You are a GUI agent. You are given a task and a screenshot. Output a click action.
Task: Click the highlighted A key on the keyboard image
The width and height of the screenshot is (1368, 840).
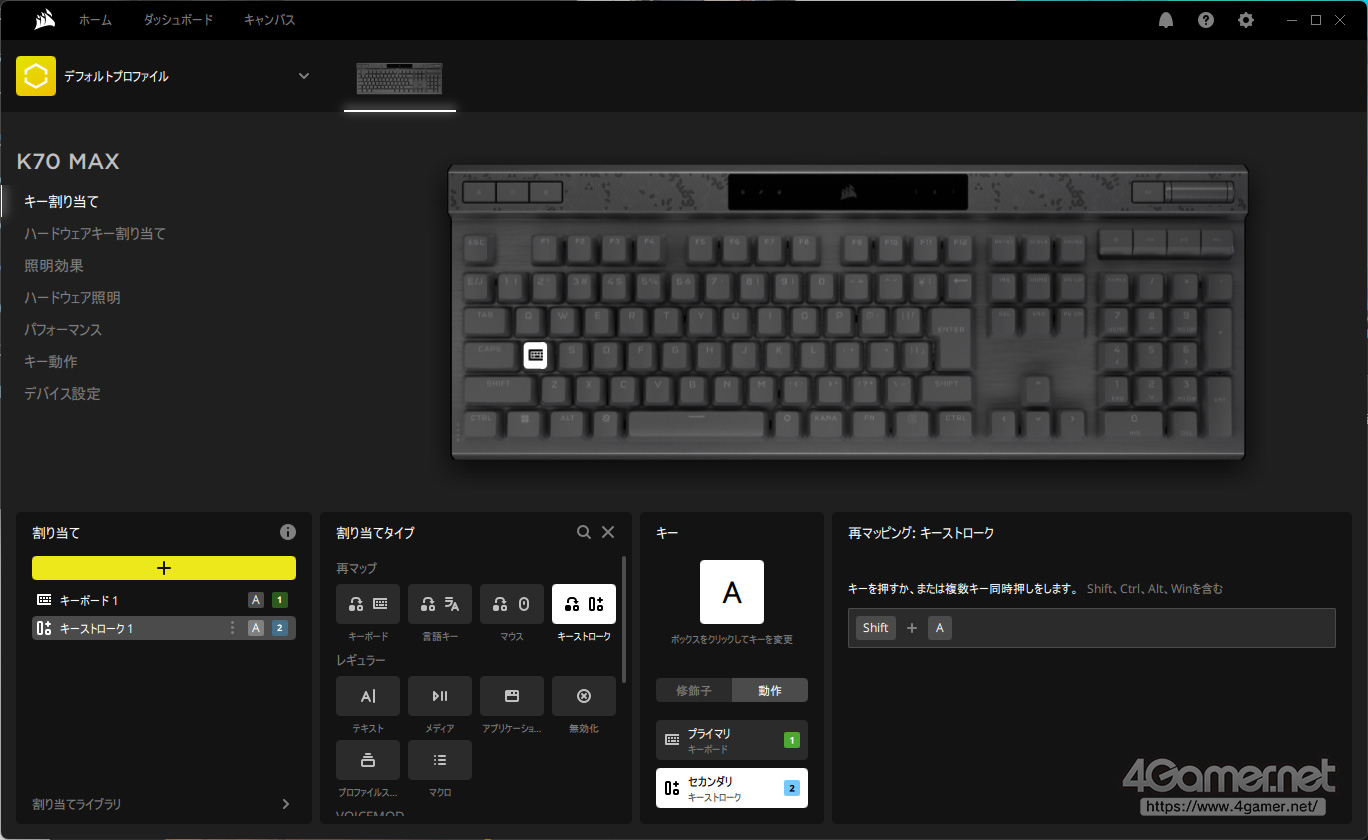536,355
